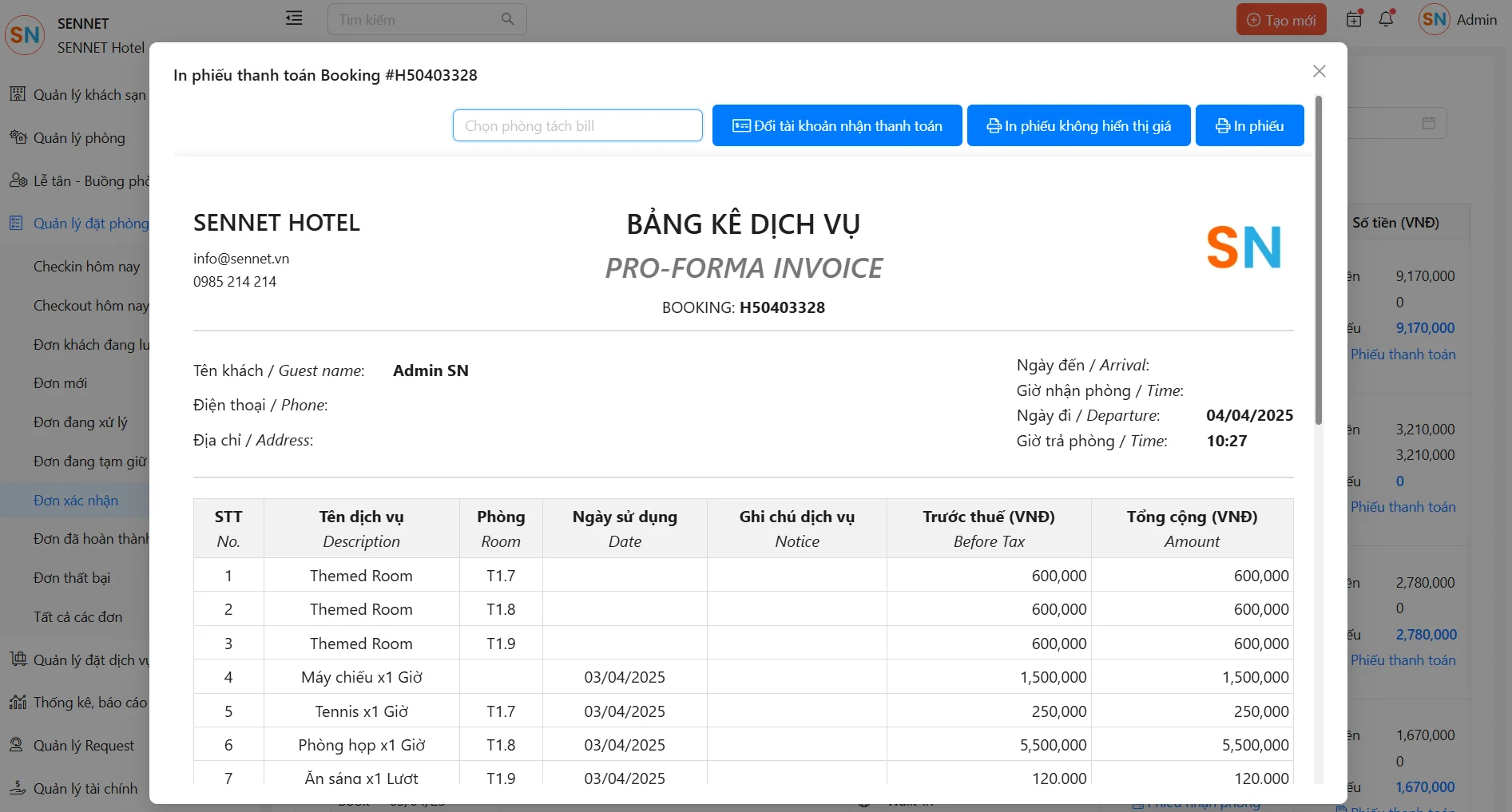Select Đơn xác nhận menu item
Image resolution: width=1512 pixels, height=812 pixels.
[x=76, y=501]
